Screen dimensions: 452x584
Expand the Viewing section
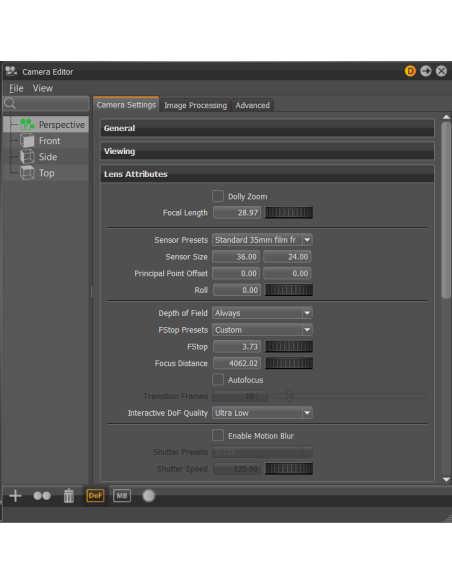pyautogui.click(x=267, y=151)
